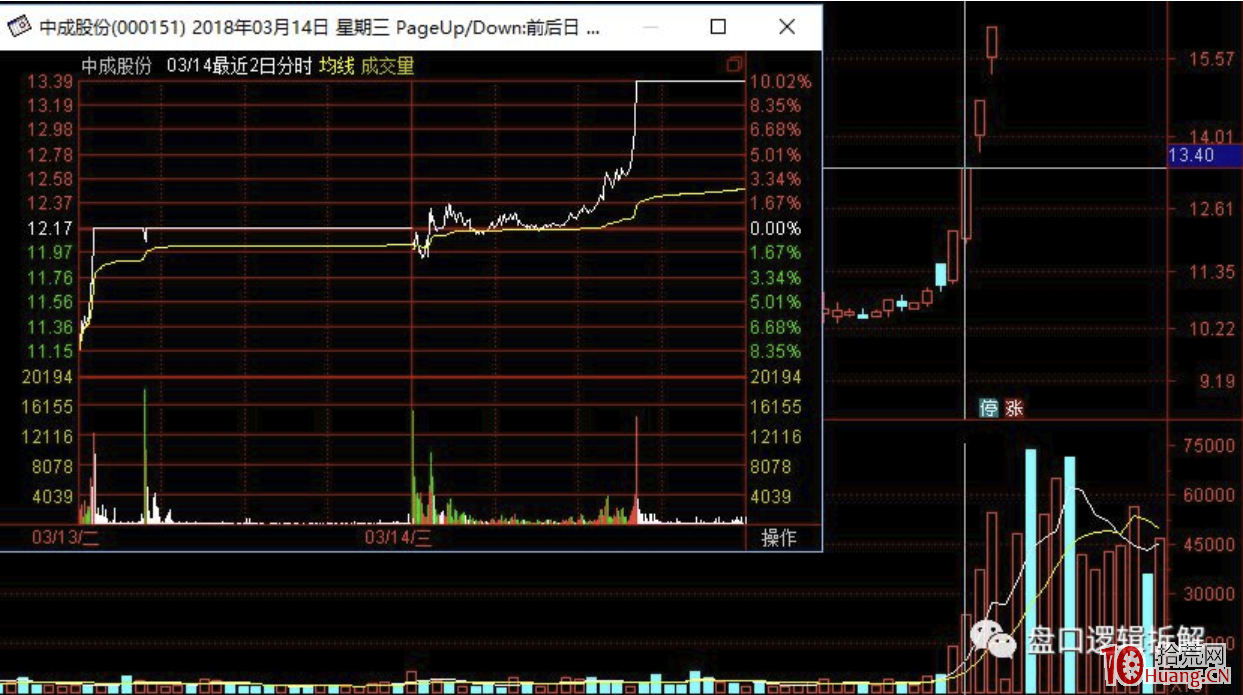Screen dimensions: 1243x695
Task: Click the 12.17 previous-close price label
Action: coord(50,229)
